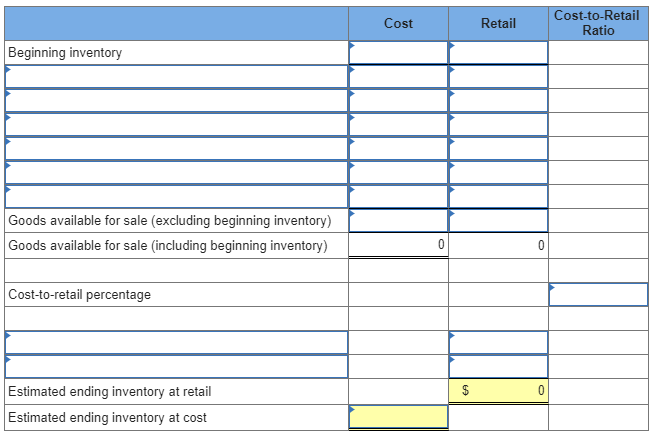Click the yellow Estimated ending inventory at cost cell
Image resolution: width=653 pixels, height=435 pixels.
coord(398,417)
